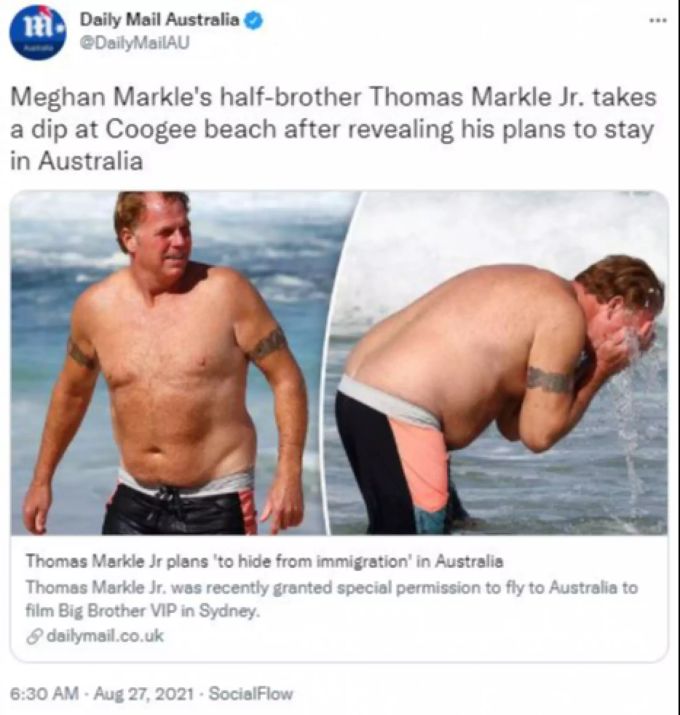Click the 'hide from immigration' article headline
The image size is (680, 715).
[265, 561]
